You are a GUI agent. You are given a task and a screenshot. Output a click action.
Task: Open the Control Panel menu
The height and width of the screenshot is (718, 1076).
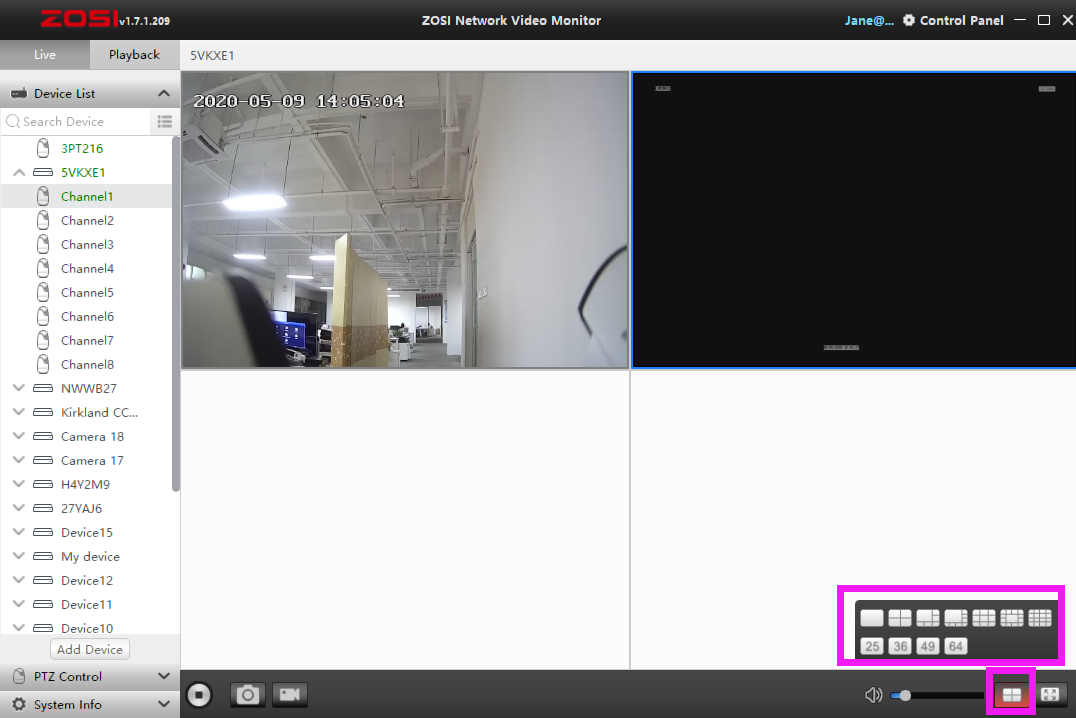[952, 20]
